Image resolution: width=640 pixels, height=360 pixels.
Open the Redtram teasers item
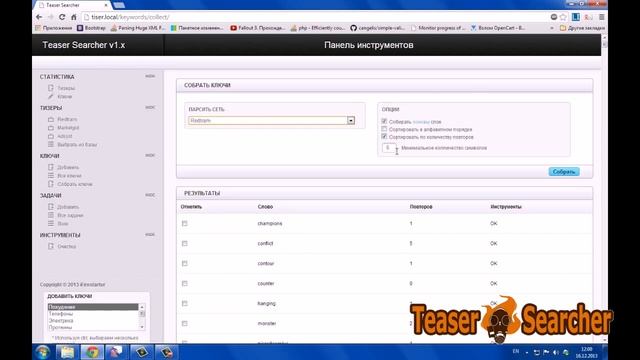coord(67,119)
